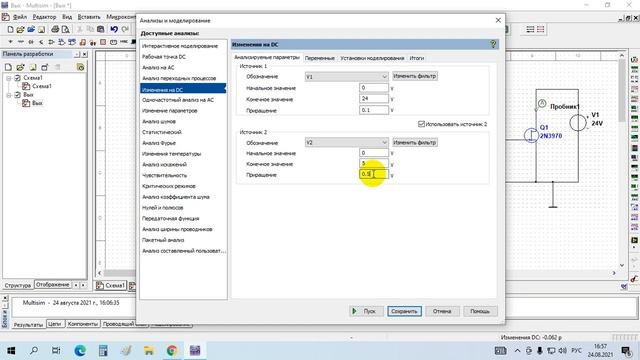
Task: Click the blue Undo arrow icon
Action: 114,29
